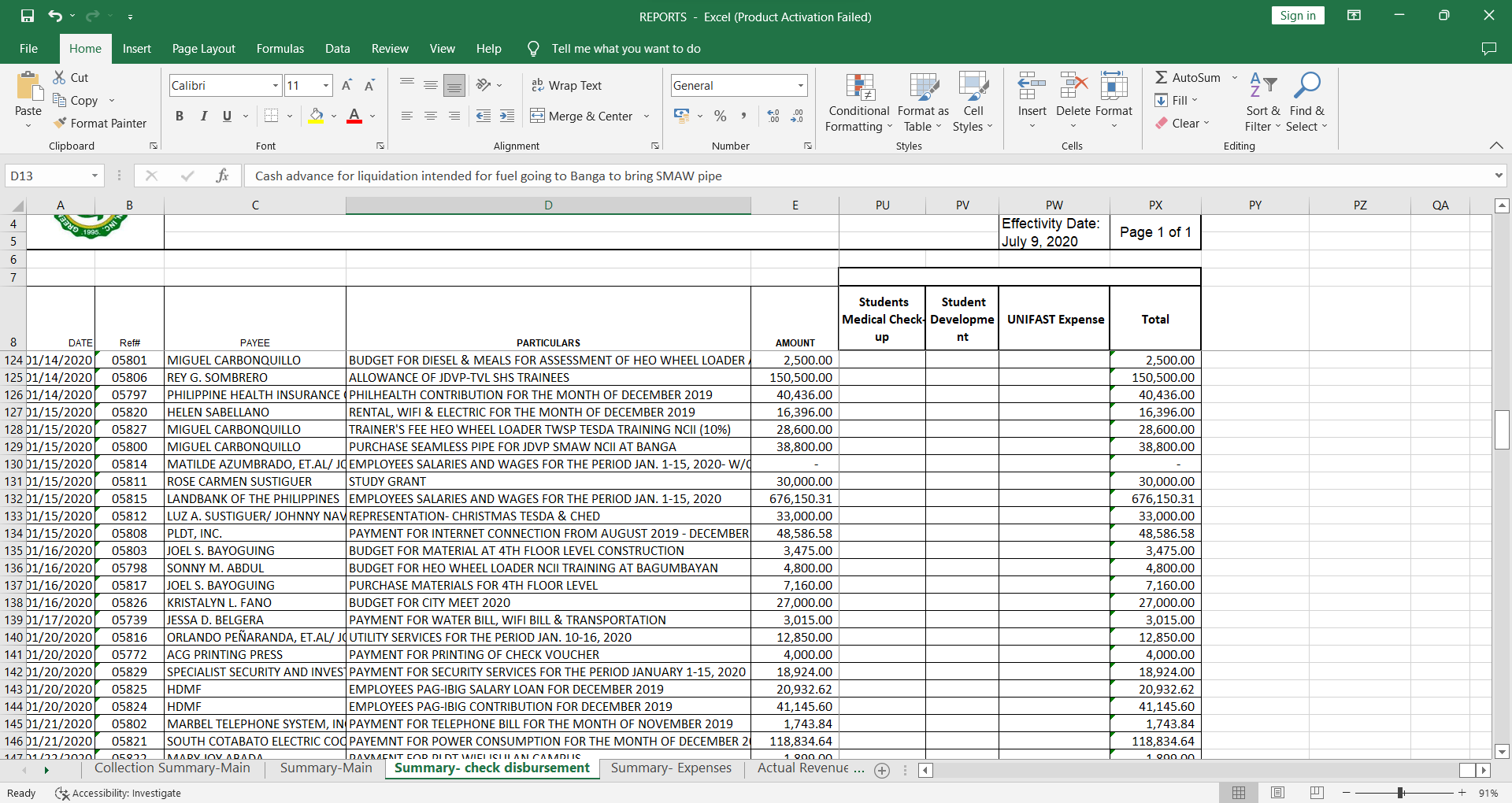Decrease font size with the small A icon

tap(369, 85)
